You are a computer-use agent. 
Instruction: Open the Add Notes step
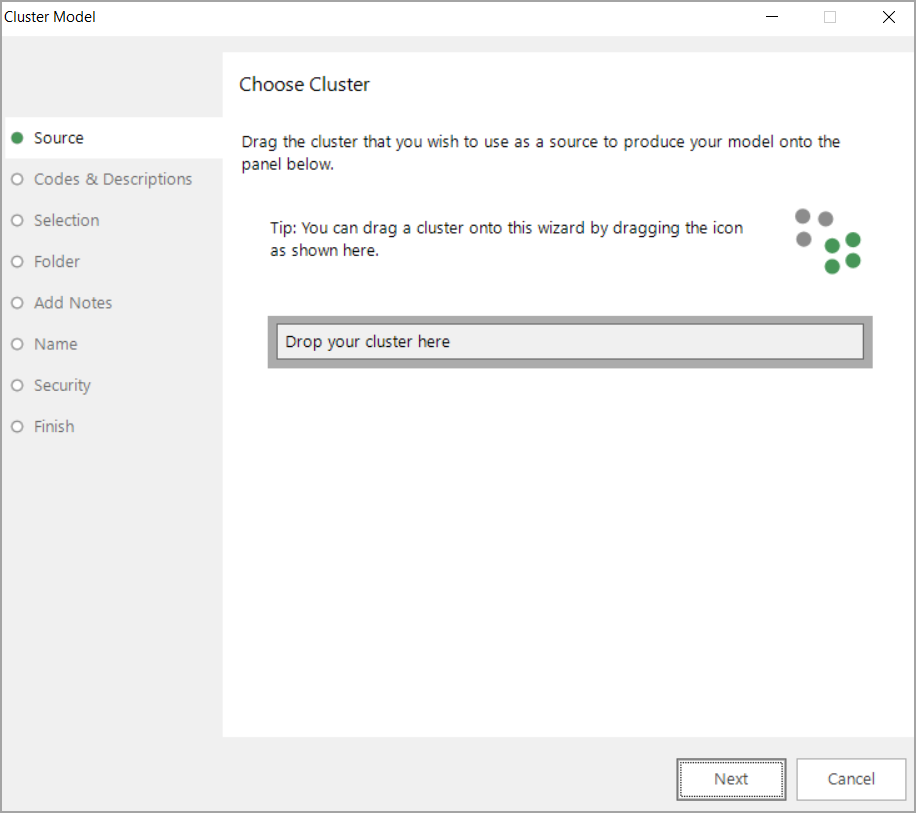[73, 303]
